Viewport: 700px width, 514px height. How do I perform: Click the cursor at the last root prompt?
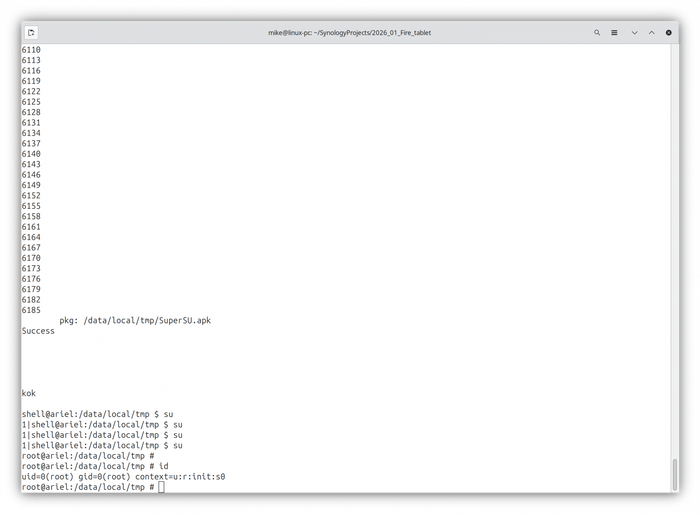(161, 487)
